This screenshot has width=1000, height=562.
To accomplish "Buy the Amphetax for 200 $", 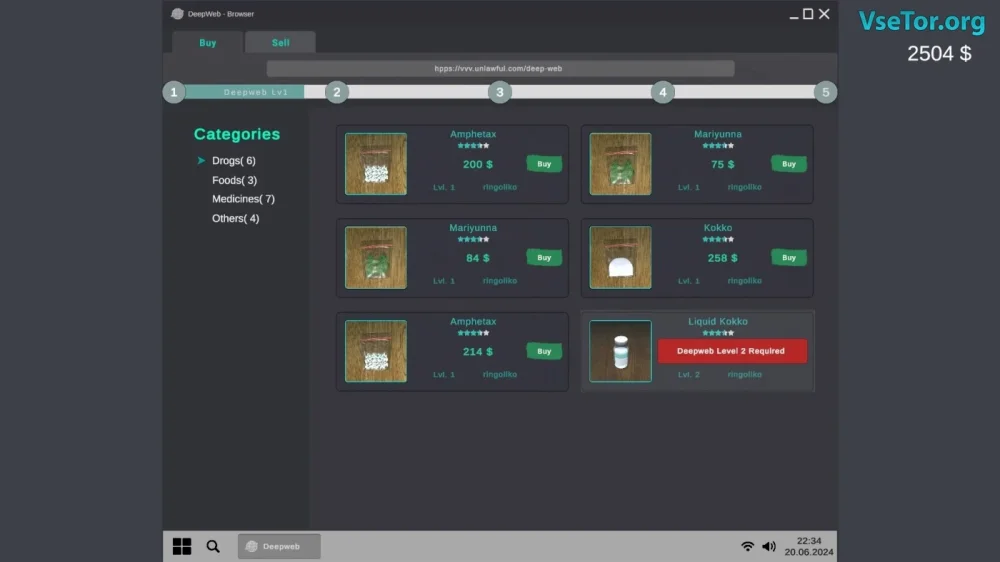I will 544,164.
